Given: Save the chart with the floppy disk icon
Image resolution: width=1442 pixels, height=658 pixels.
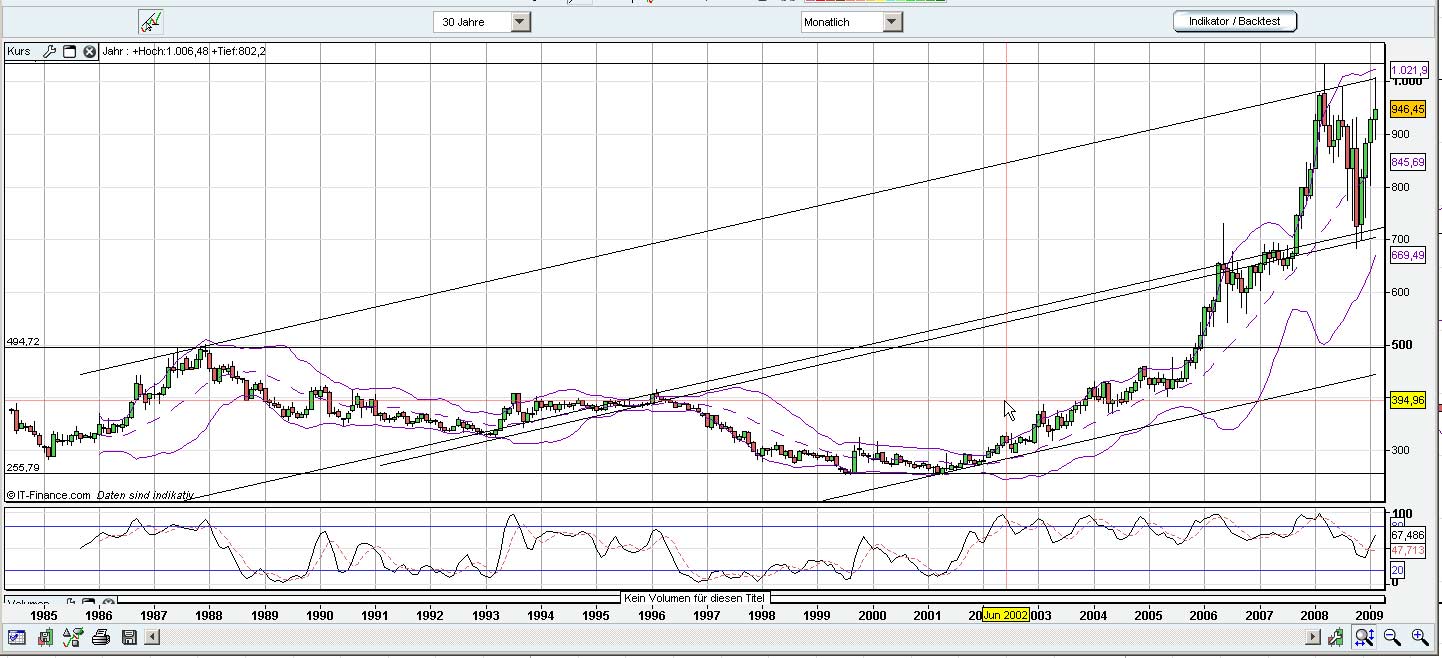Looking at the screenshot, I should [x=130, y=637].
